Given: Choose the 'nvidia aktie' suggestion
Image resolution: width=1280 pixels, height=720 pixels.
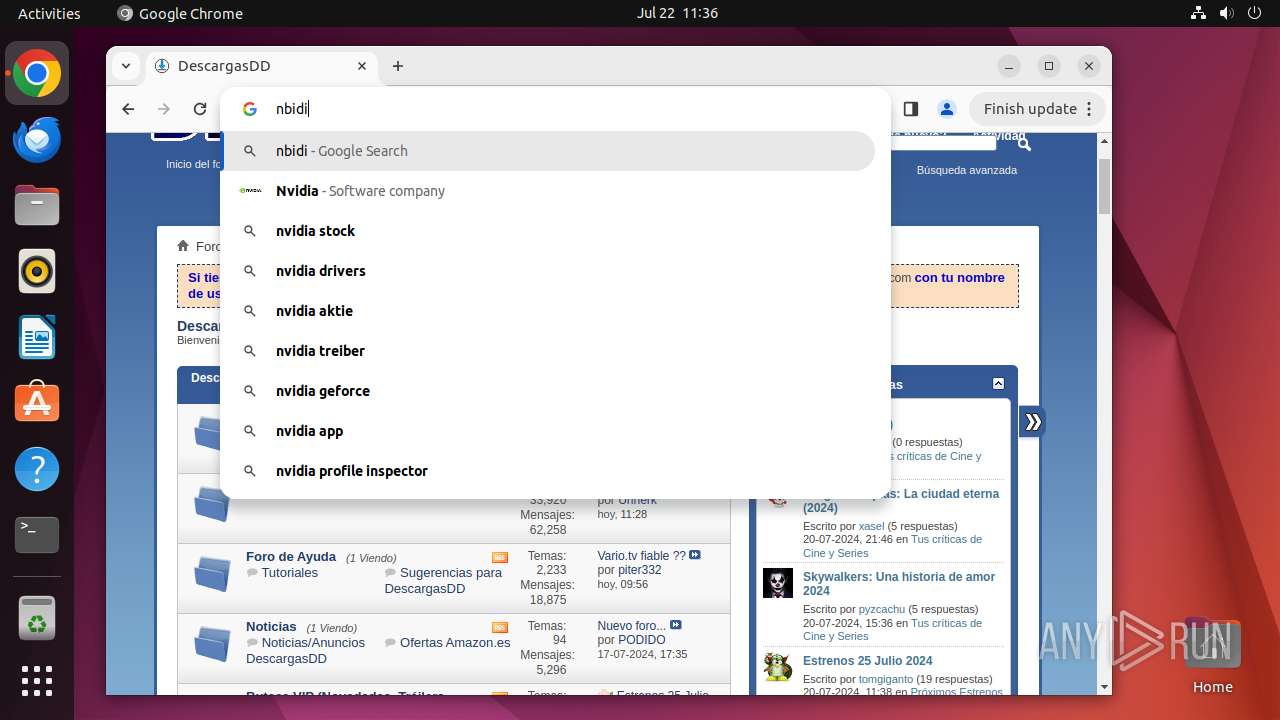Looking at the screenshot, I should click(x=548, y=311).
